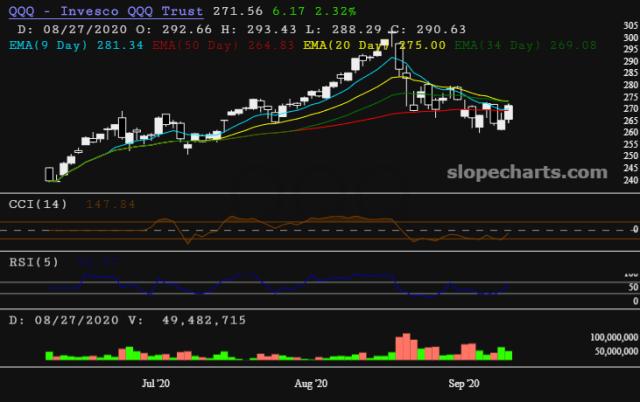This screenshot has width=640, height=402.
Task: Open the QQQ - Invesco QQQ Trust link
Action: point(106,11)
